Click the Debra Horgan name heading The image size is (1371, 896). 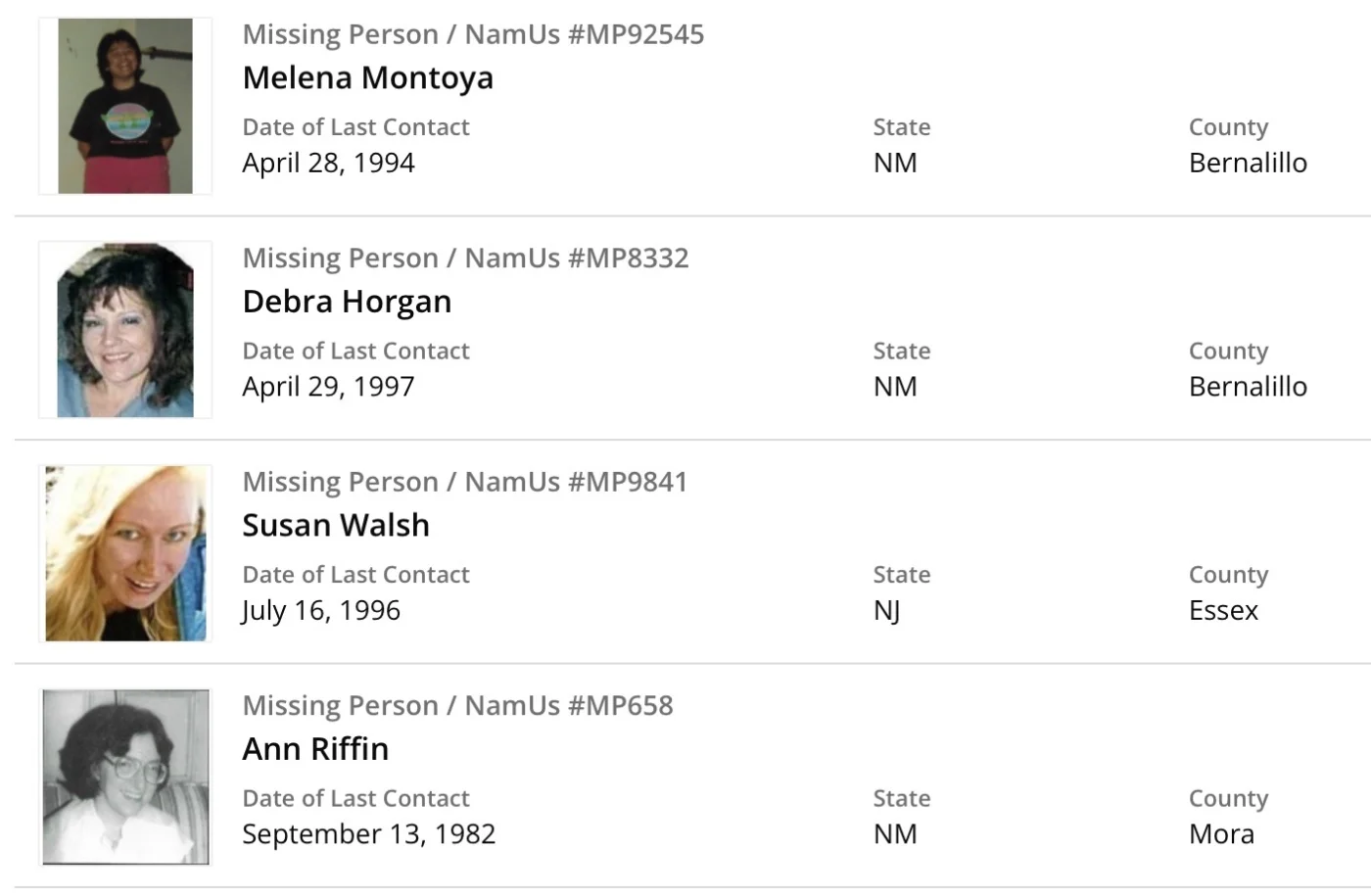(347, 302)
